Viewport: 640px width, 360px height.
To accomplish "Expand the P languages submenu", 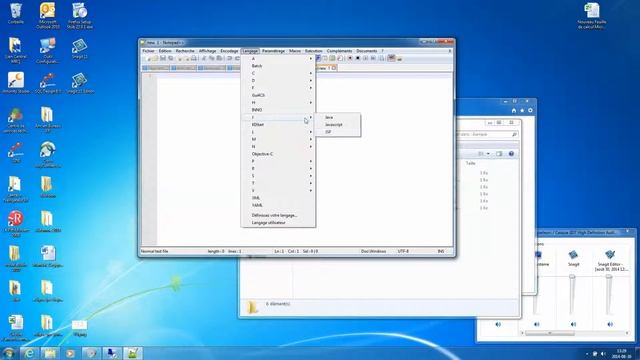I will coord(278,161).
